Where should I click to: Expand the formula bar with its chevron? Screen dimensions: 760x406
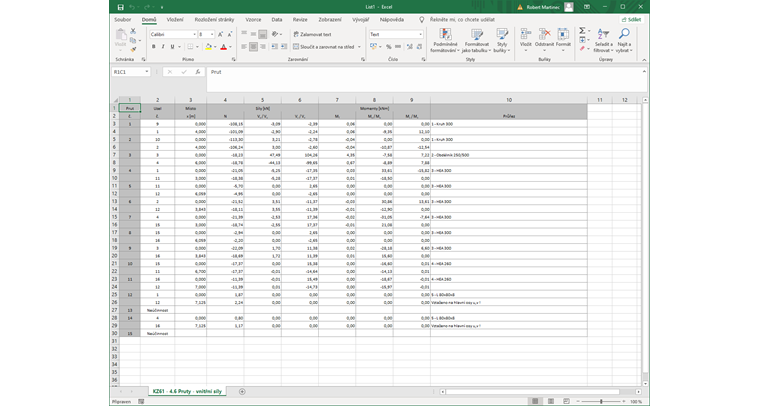[x=644, y=72]
